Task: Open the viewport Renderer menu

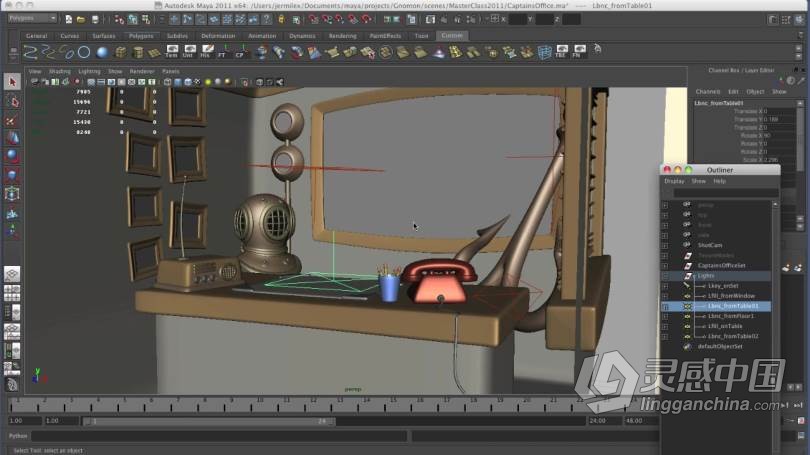Action: pyautogui.click(x=142, y=71)
